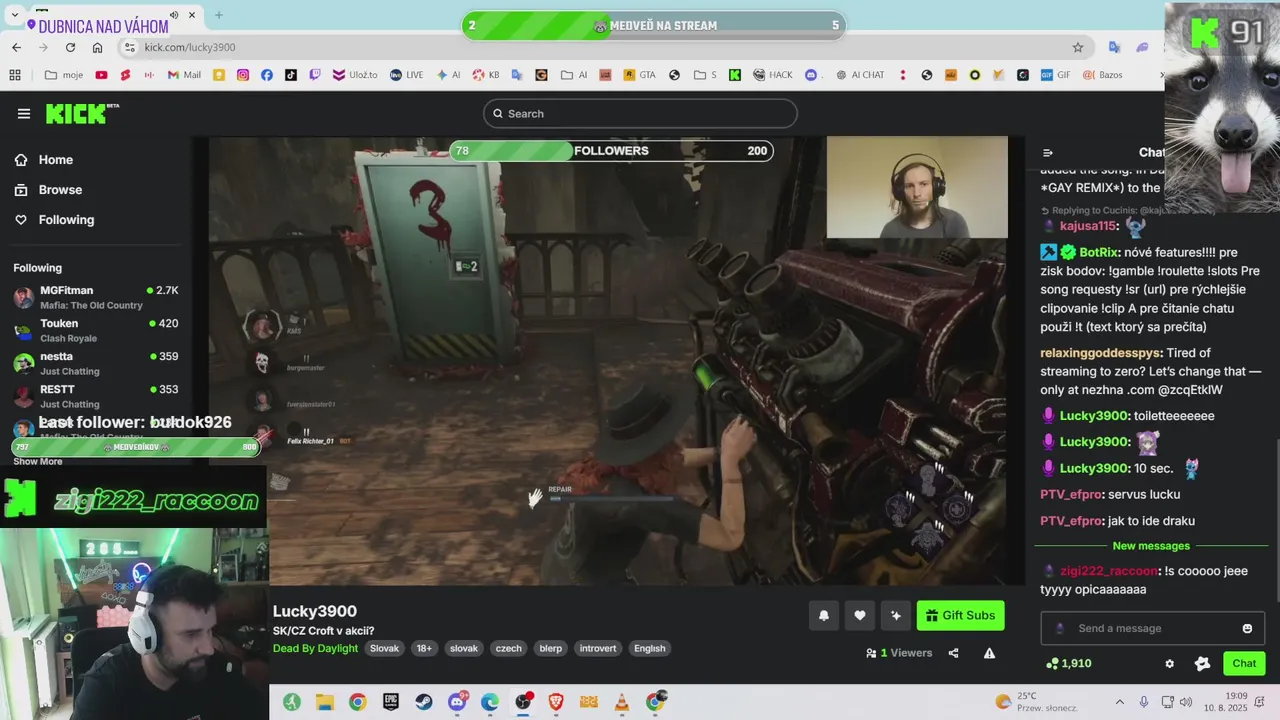Open MGFitman's channel from Following list
Viewport: 1280px width, 720px height.
click(96, 298)
